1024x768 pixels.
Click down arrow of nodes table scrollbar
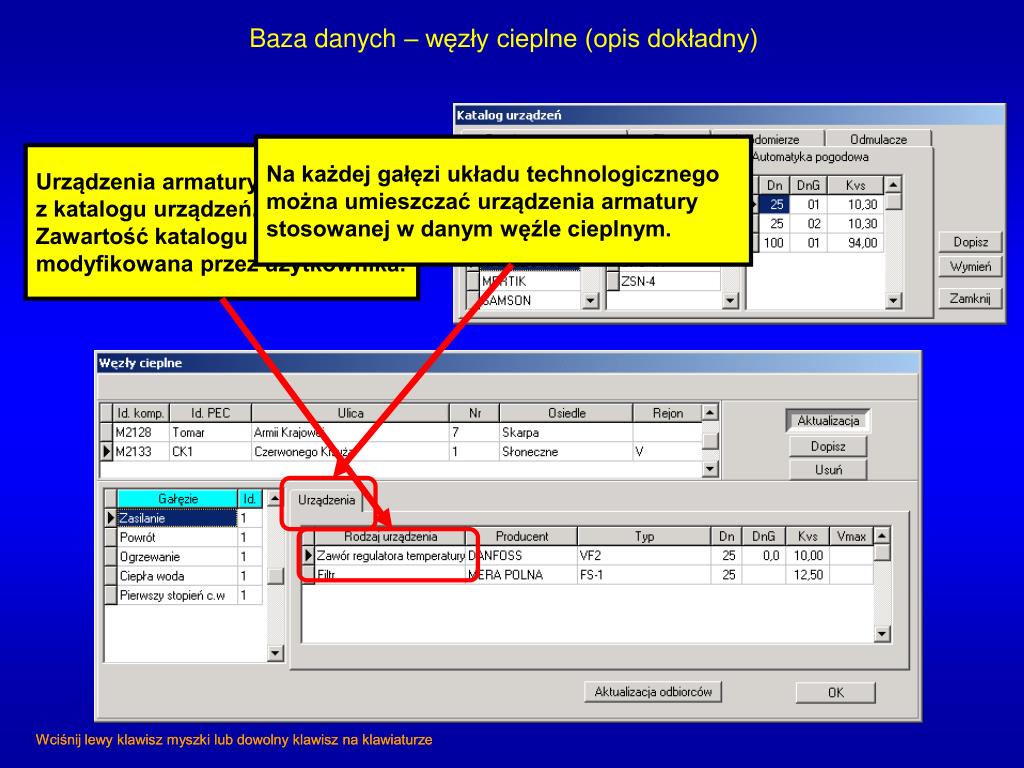pyautogui.click(x=710, y=469)
